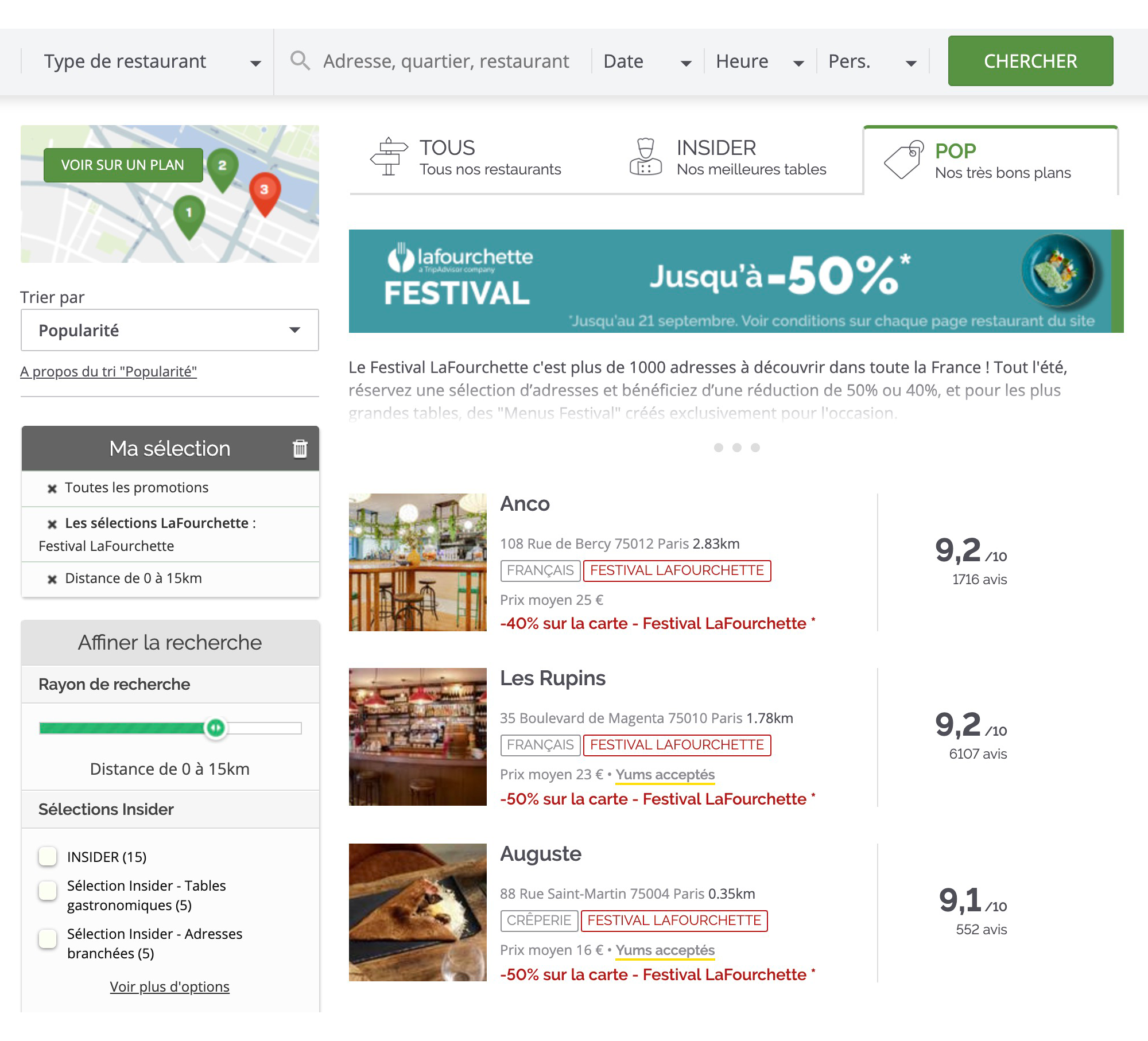Click map pin number 1
This screenshot has width=1148, height=1041.
(189, 216)
